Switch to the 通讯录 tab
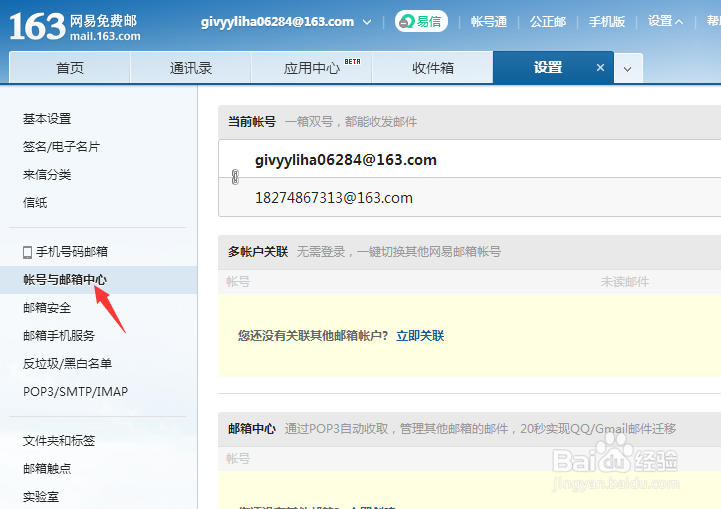 pos(191,68)
